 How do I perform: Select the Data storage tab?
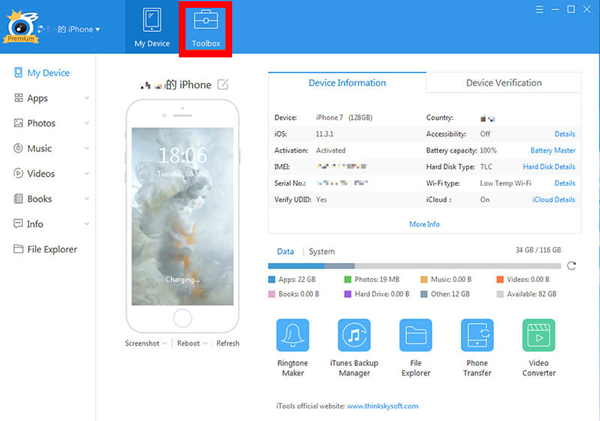(285, 251)
